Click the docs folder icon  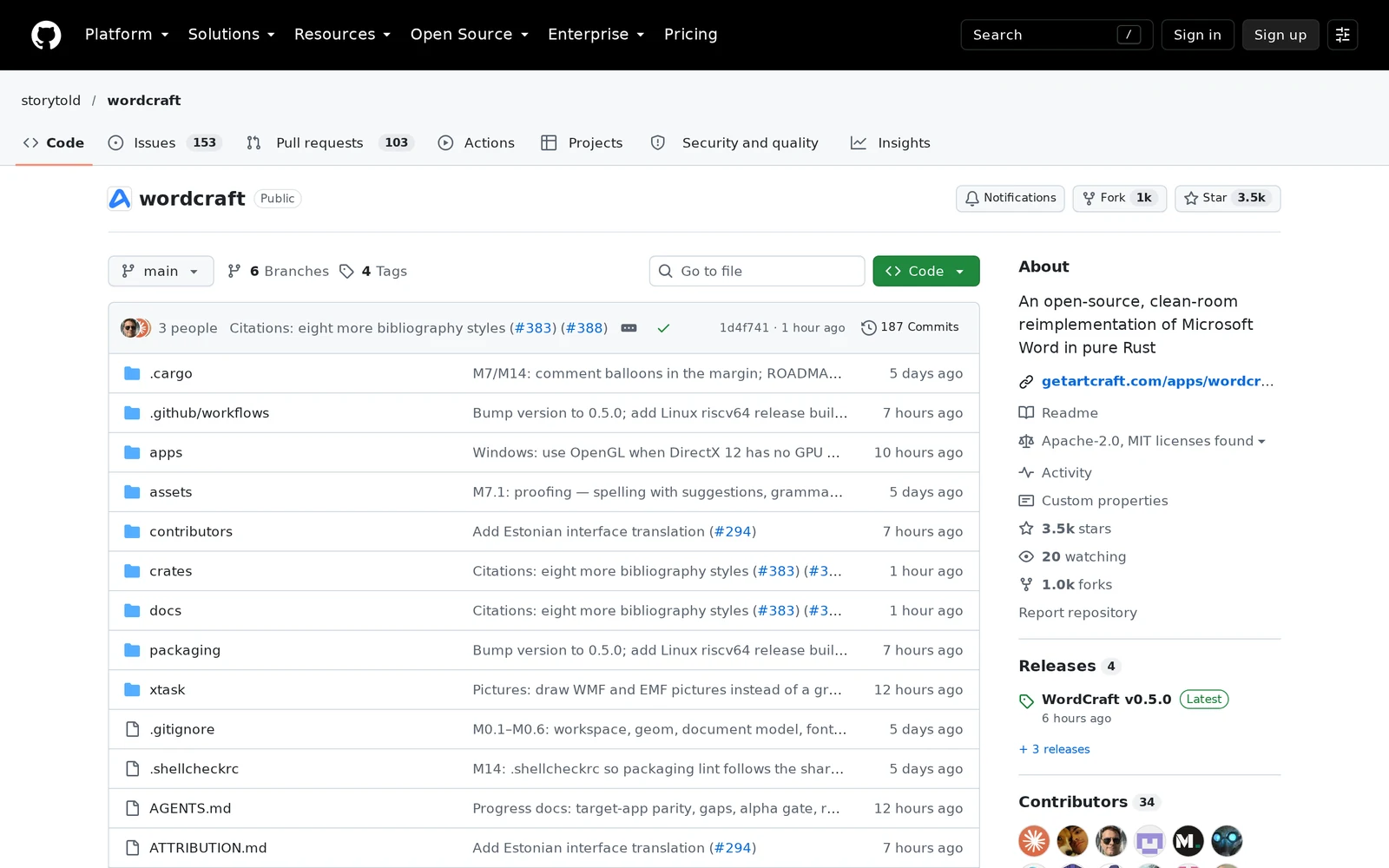(132, 610)
